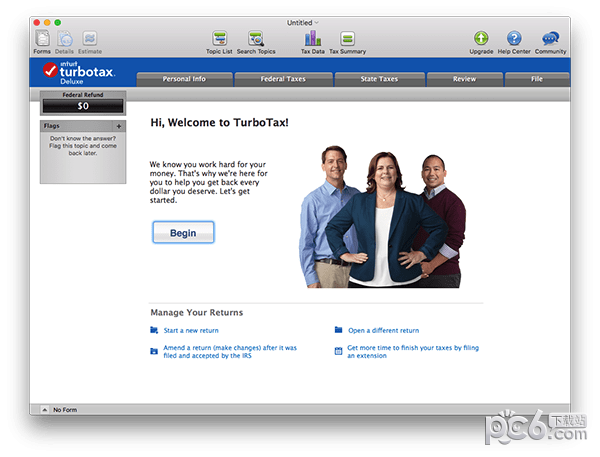The height and width of the screenshot is (457, 600).
Task: Expand the No Form panel arrow
Action: point(44,410)
